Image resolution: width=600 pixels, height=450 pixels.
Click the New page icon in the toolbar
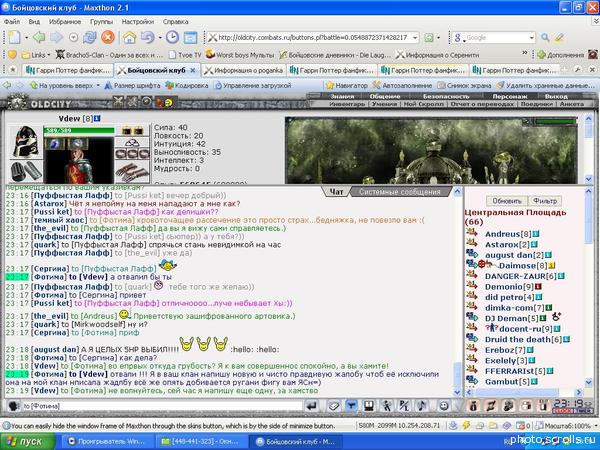coord(15,38)
